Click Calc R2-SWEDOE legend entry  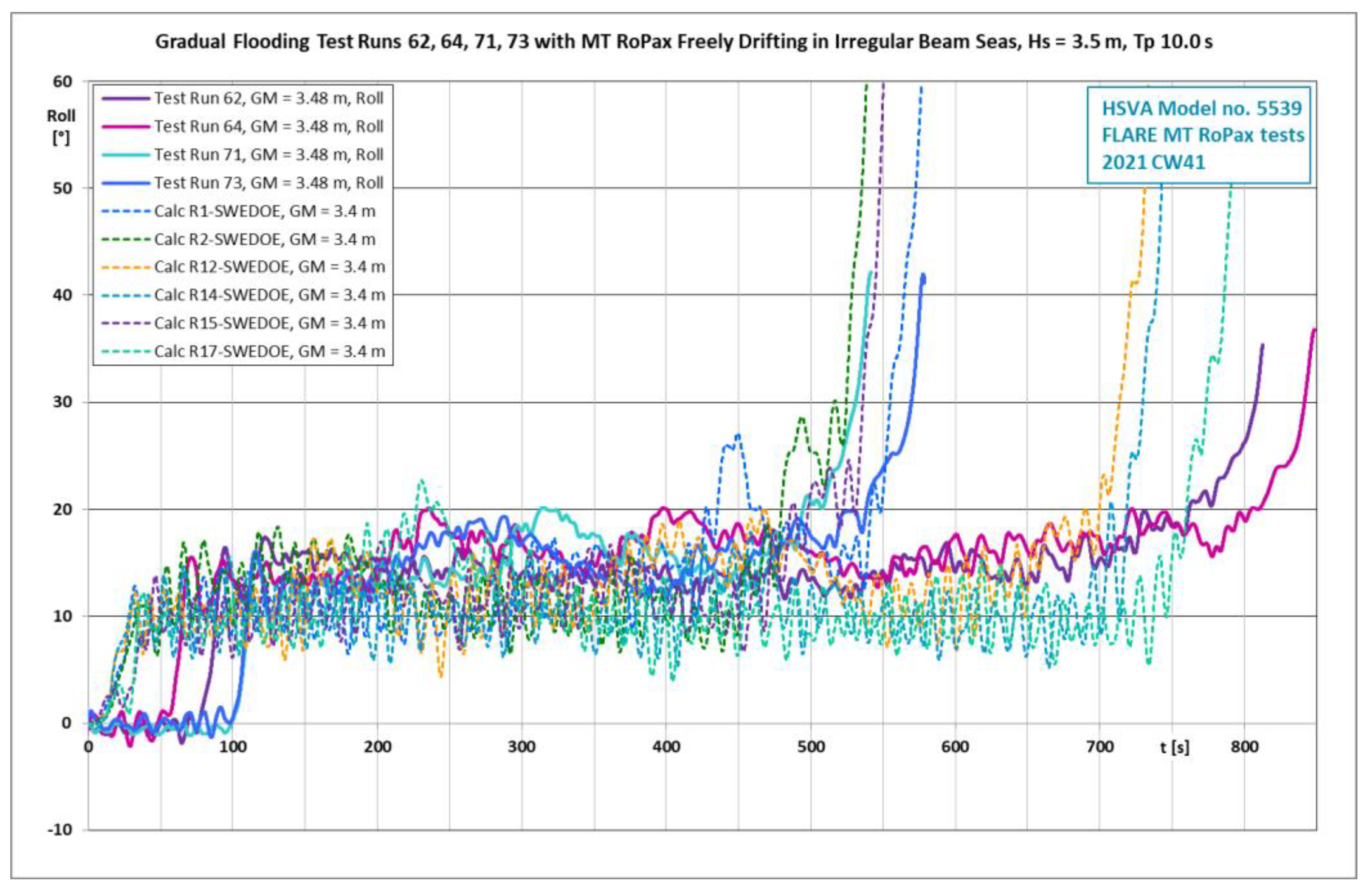[264, 239]
